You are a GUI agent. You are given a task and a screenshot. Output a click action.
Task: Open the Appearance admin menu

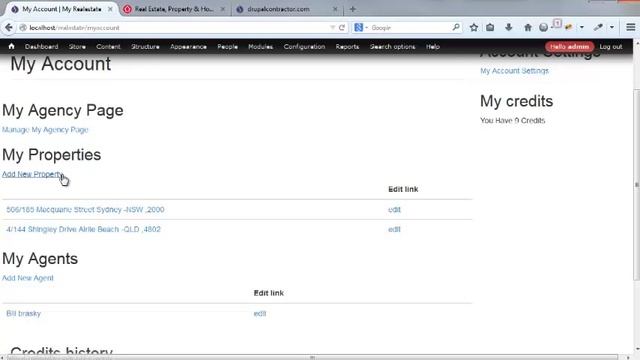coord(188,47)
